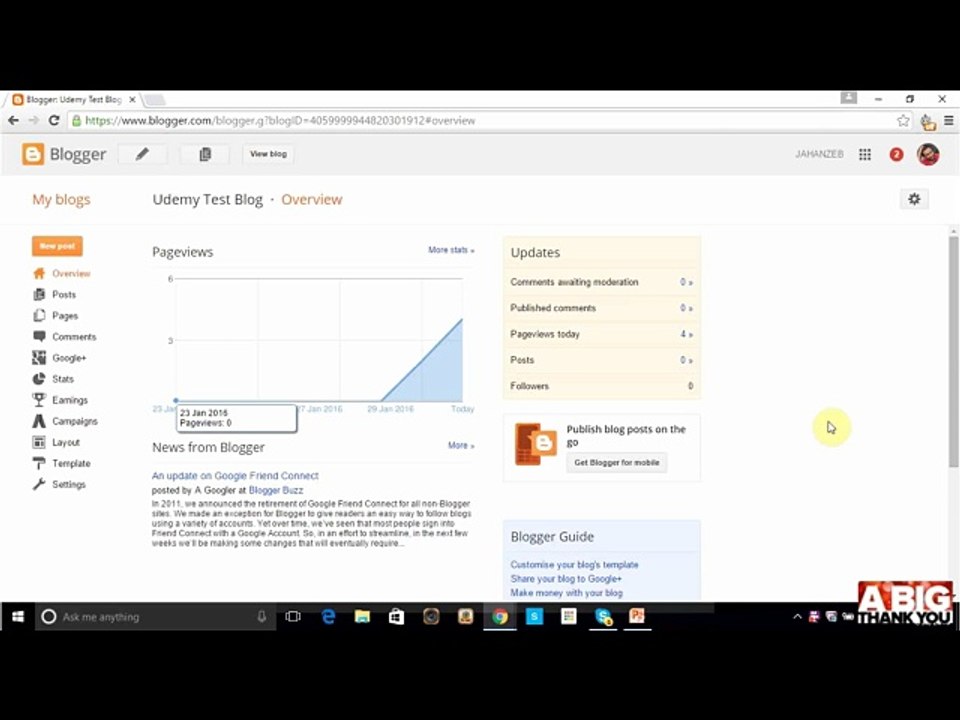
Task: Click the Overview home icon in sidebar
Action: coord(39,274)
